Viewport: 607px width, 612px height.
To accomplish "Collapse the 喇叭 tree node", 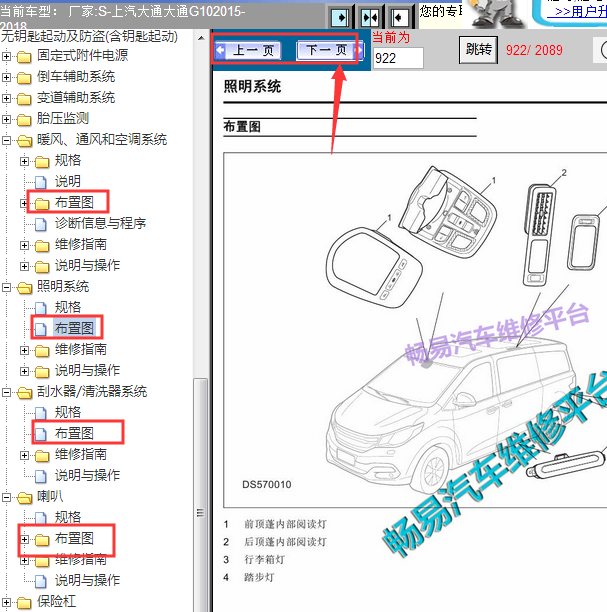I will [x=6, y=497].
